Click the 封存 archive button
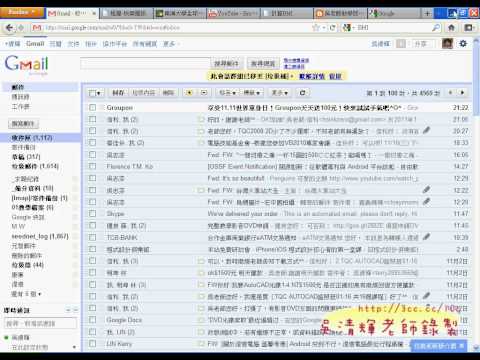This screenshot has height=360, width=480. 118,93
